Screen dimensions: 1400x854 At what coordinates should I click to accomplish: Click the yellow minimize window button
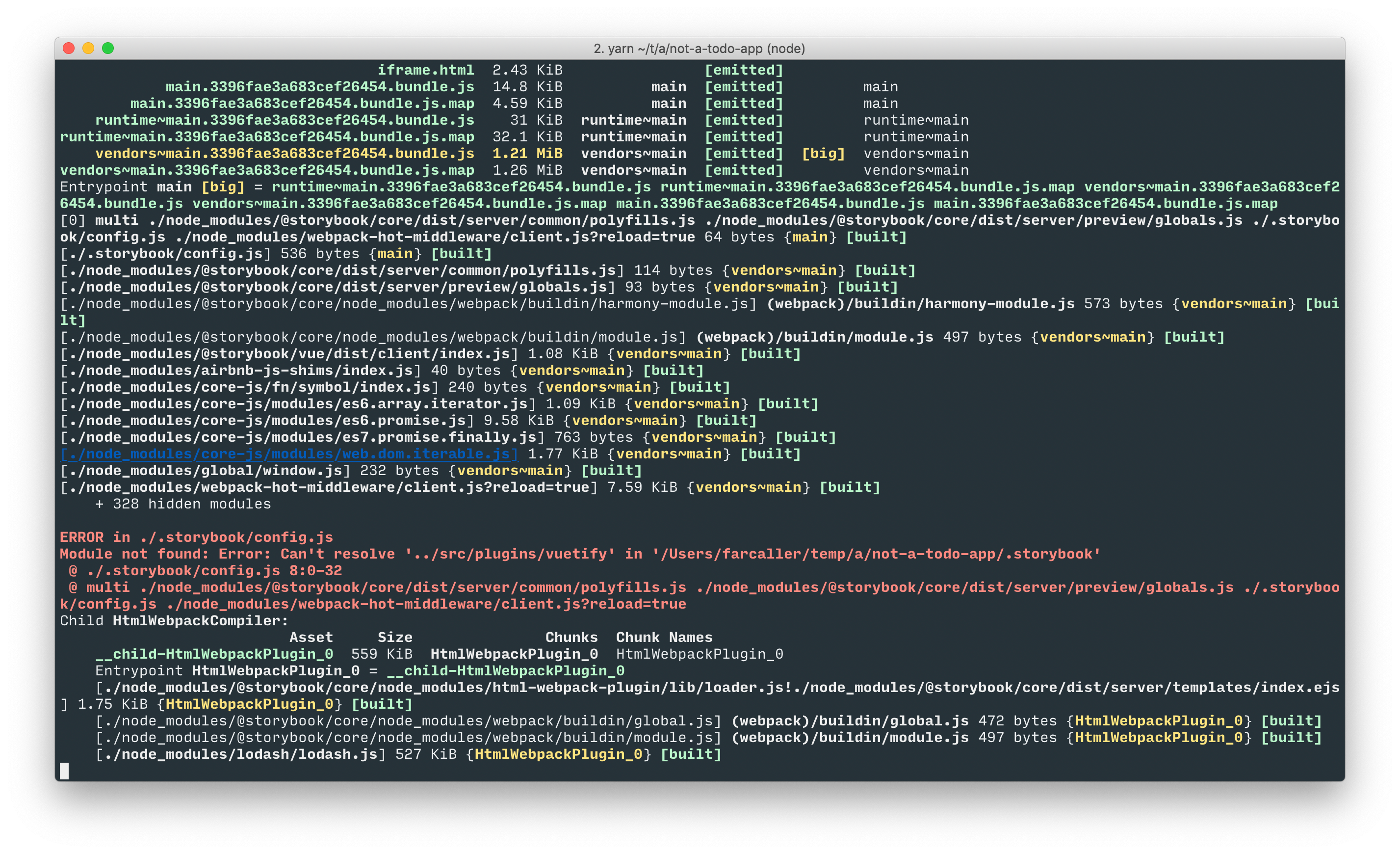tap(88, 48)
